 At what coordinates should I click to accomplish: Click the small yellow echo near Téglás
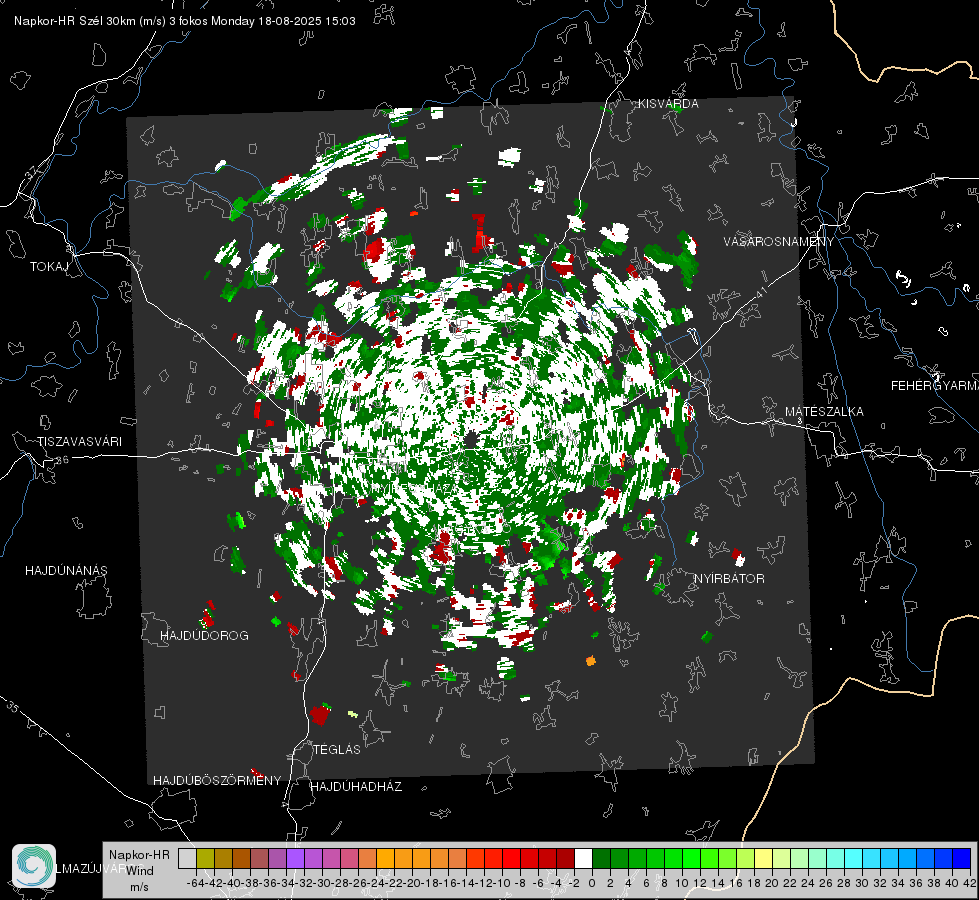(353, 714)
